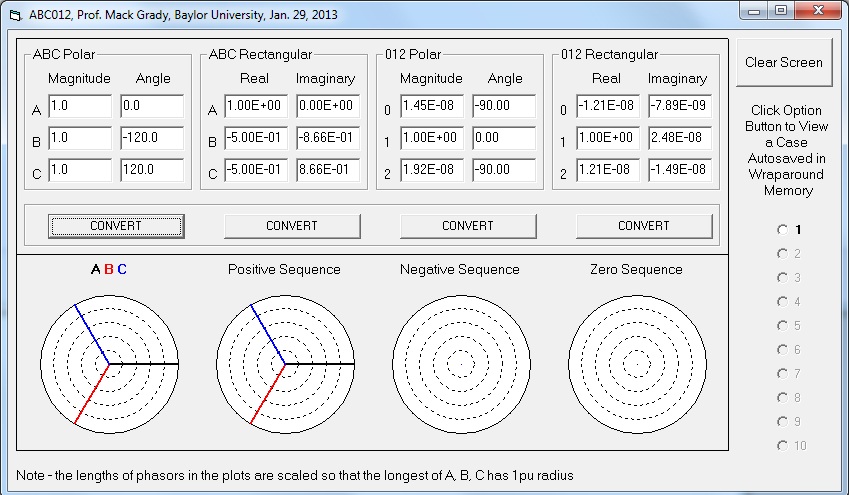
Task: Click phase A magnitude field in ABC Polar
Action: click(79, 106)
